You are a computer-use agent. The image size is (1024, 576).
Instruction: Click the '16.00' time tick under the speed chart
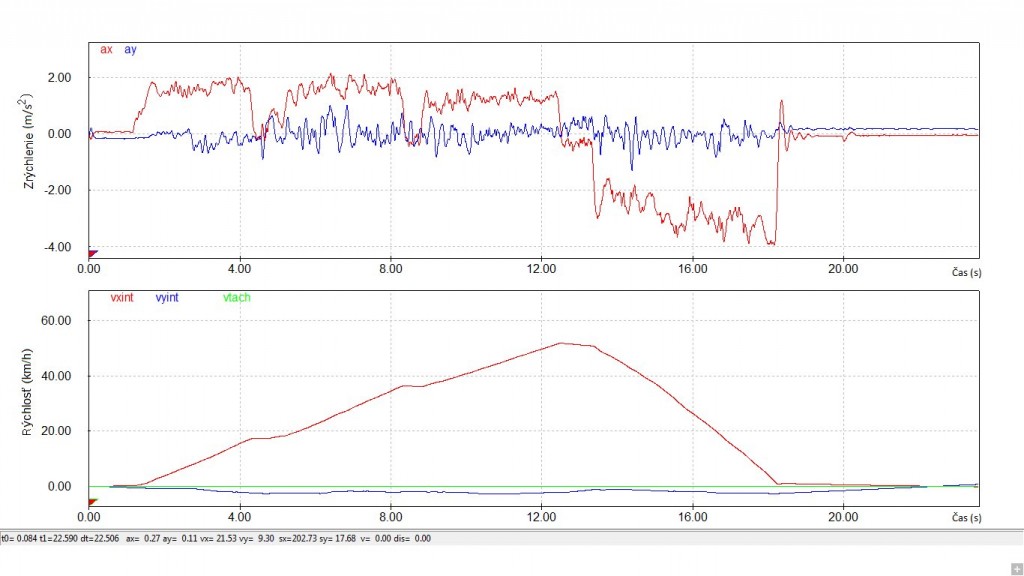(692, 517)
